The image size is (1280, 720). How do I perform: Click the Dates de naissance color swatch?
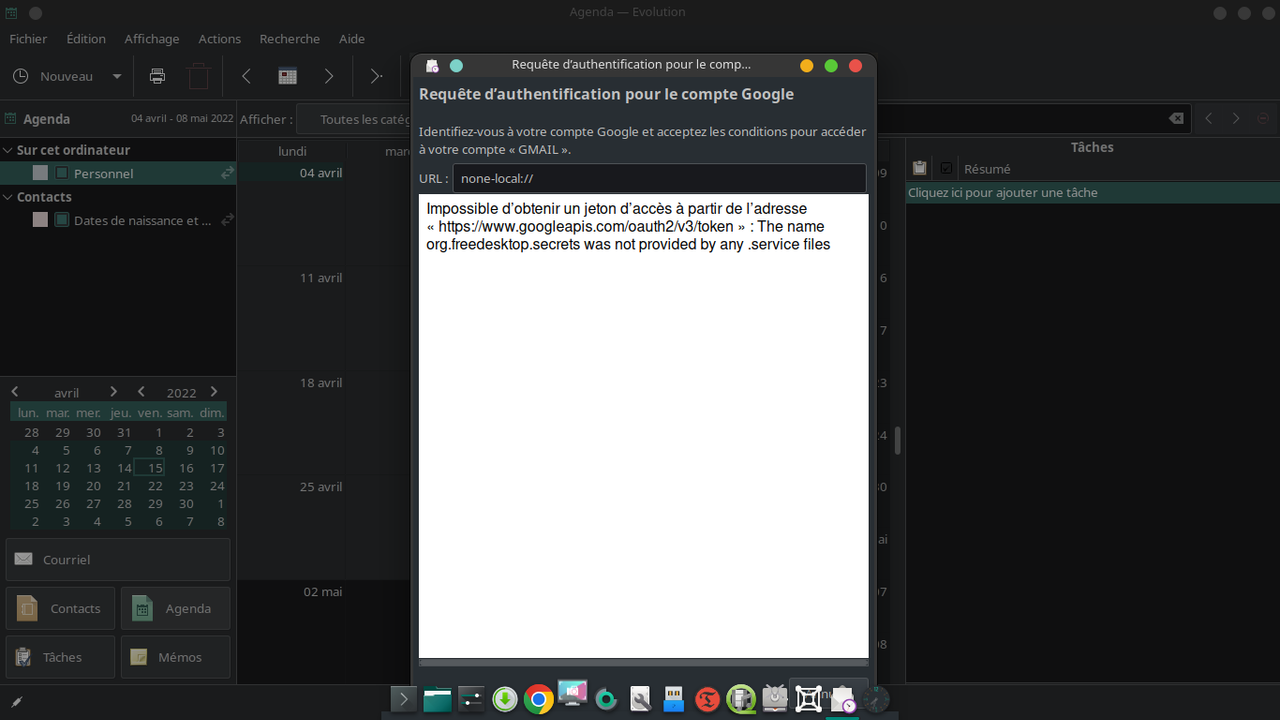click(x=40, y=220)
